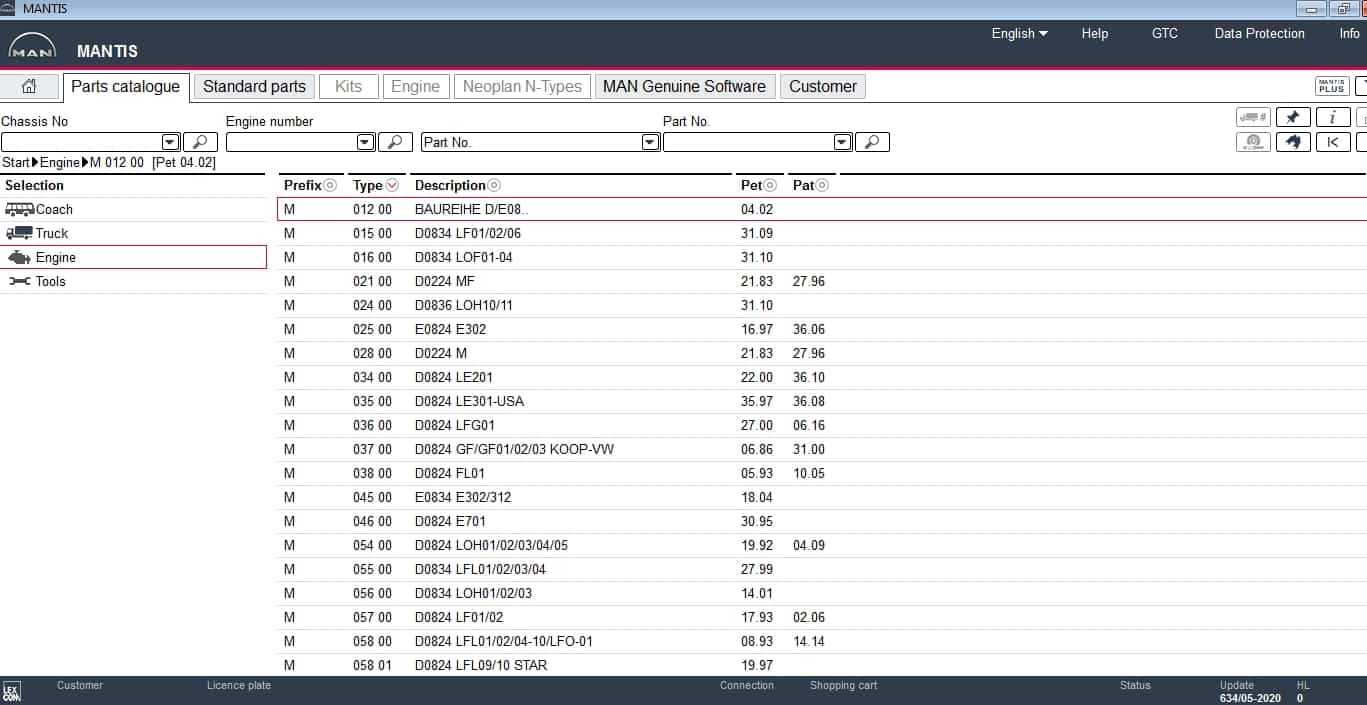Search by Chassis No magnifier button
The width and height of the screenshot is (1367, 705).
pyautogui.click(x=200, y=142)
